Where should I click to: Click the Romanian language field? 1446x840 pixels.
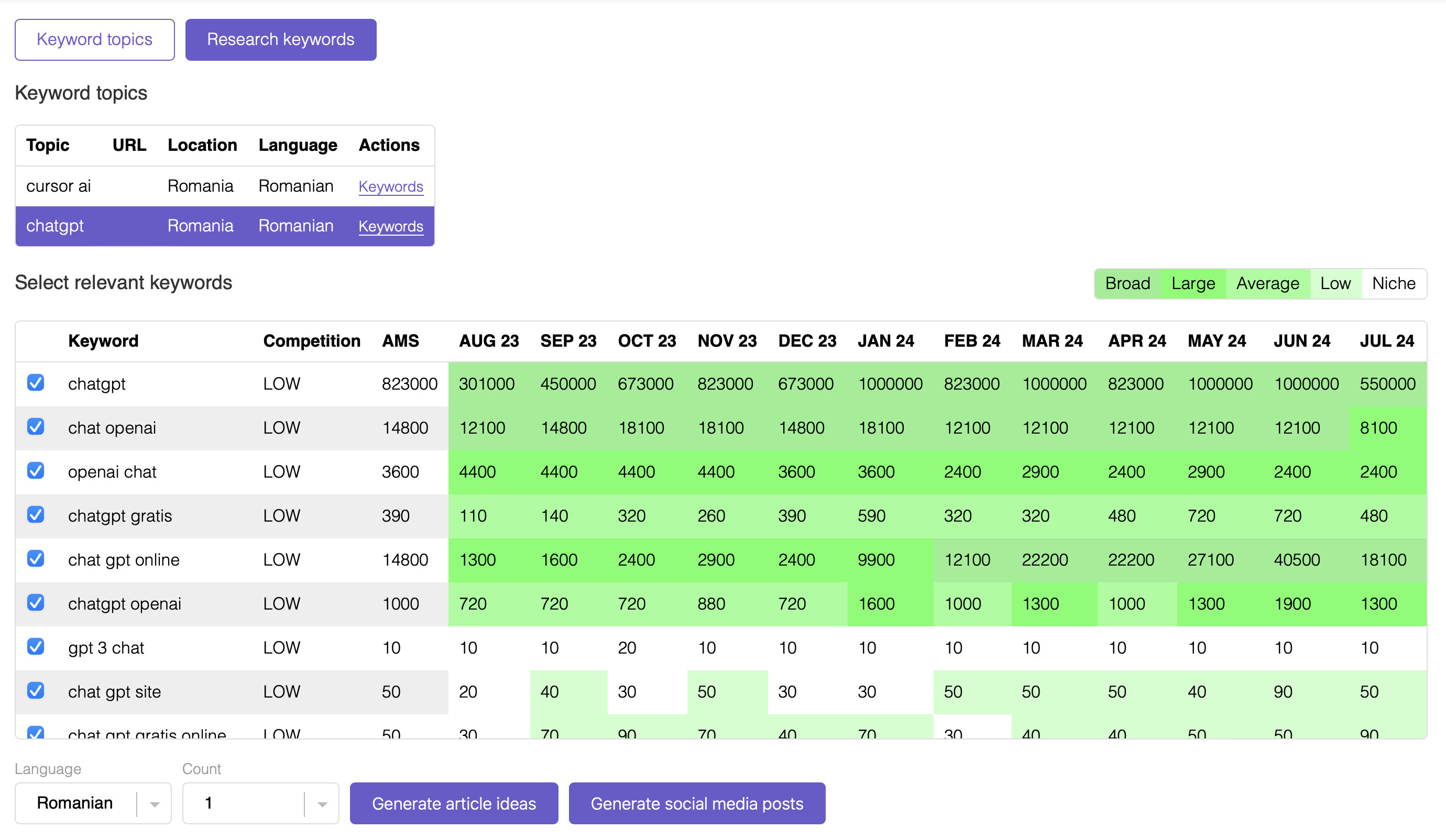tap(94, 803)
